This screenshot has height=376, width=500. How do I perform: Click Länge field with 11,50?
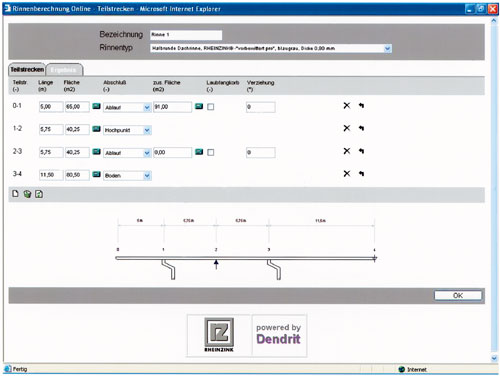[51, 175]
